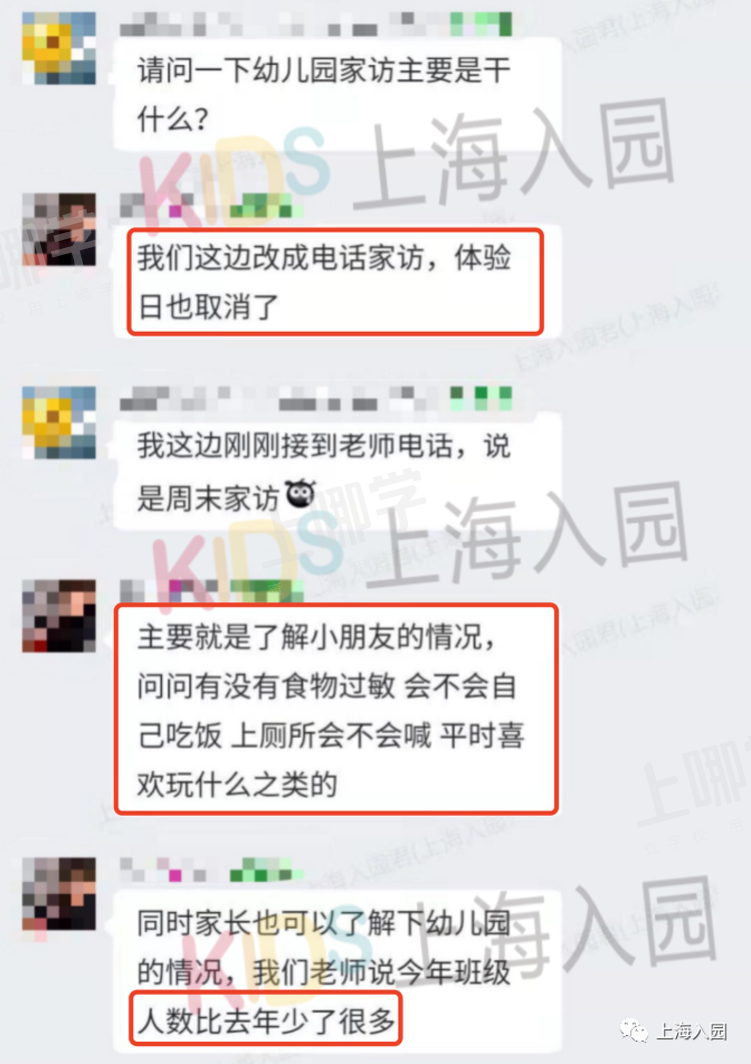Tap the avatar next to 我们这边改成电话家访 message
The image size is (751, 1064).
tap(59, 229)
